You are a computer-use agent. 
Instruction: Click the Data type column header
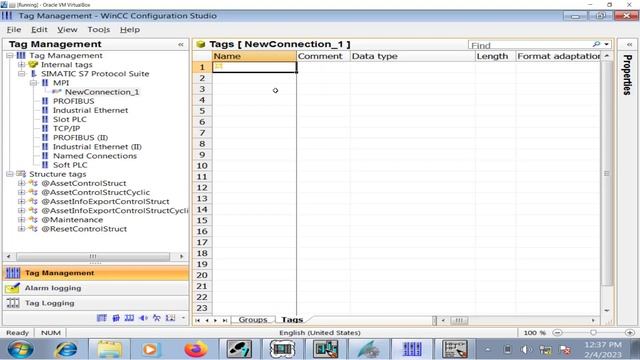pyautogui.click(x=412, y=56)
